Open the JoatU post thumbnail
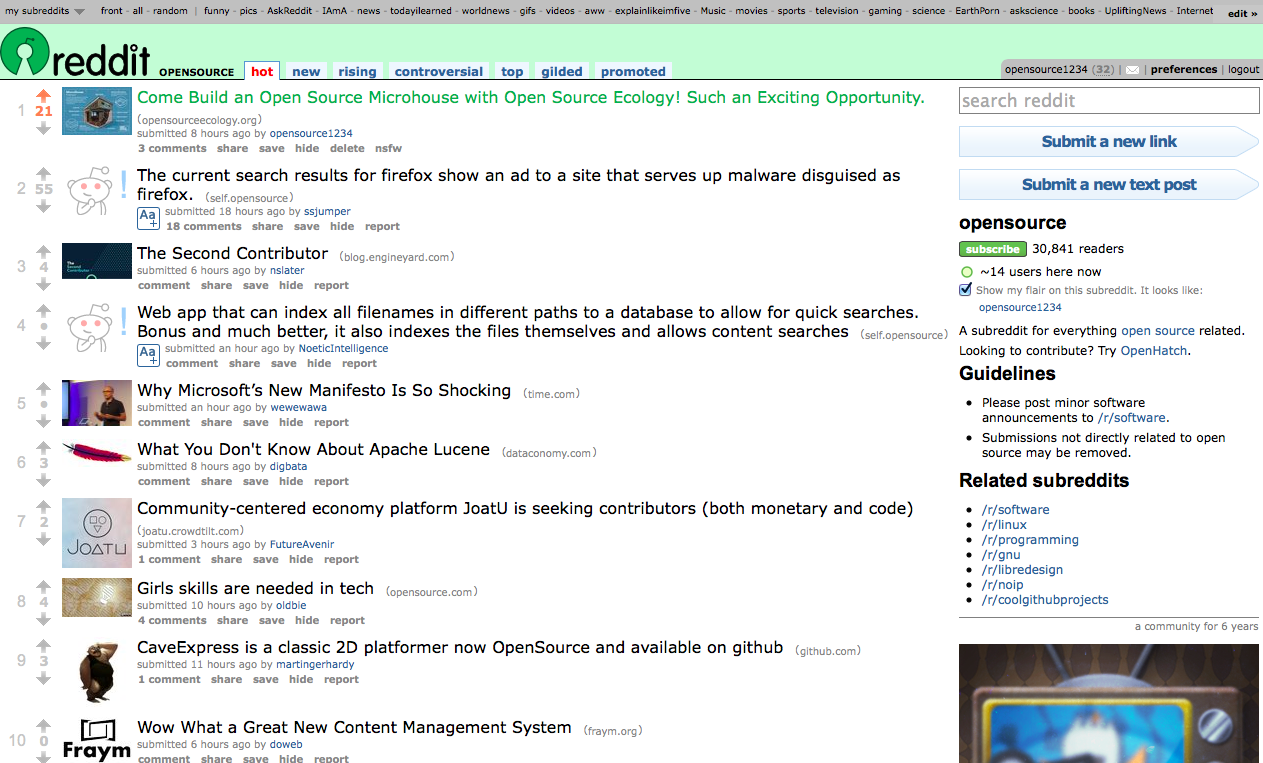The image size is (1263, 763). tap(97, 532)
